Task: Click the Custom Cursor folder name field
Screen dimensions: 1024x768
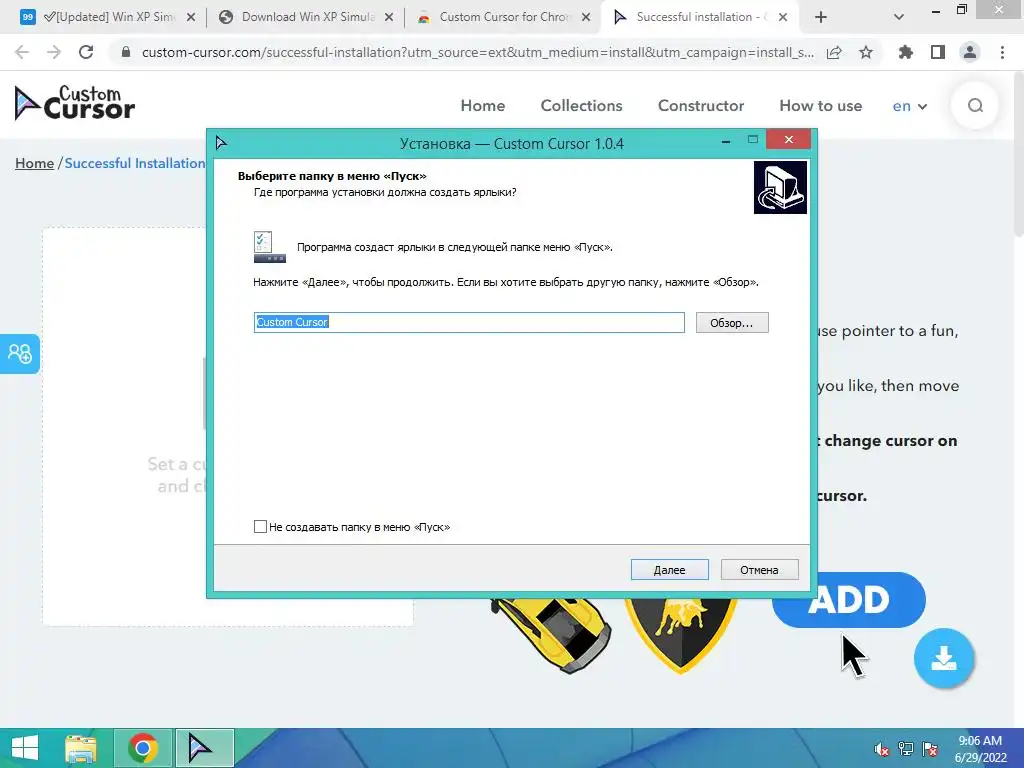Action: (469, 322)
